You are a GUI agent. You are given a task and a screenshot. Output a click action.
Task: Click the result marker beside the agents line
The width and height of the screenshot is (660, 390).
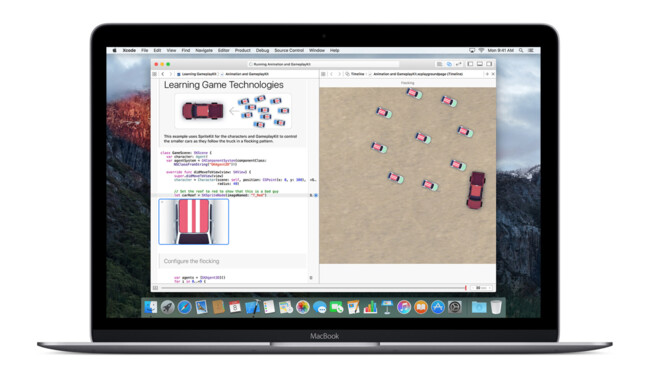pos(311,278)
